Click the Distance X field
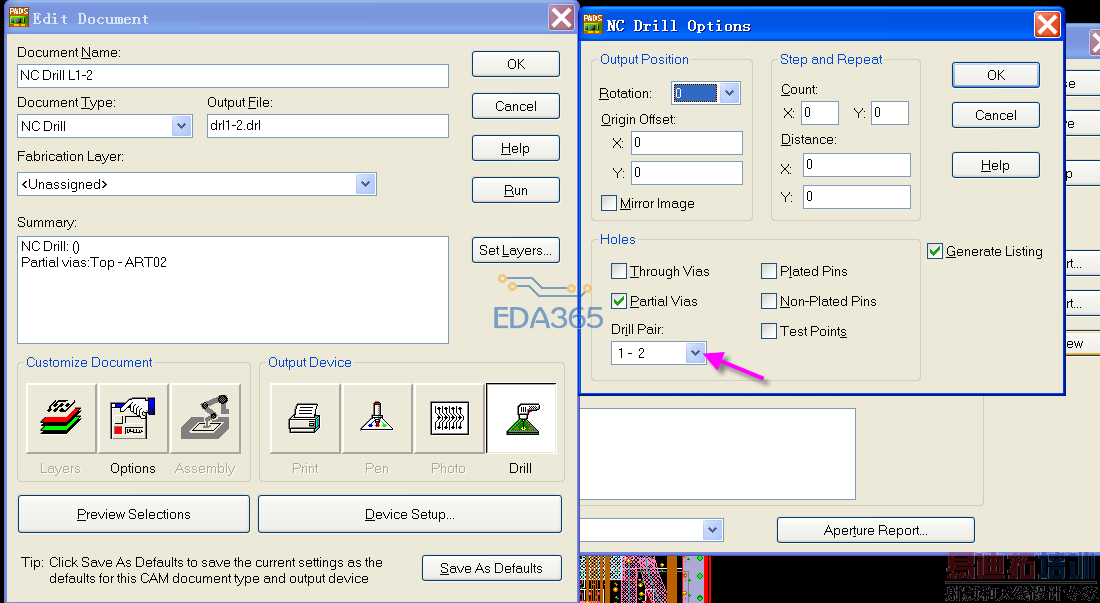Viewport: 1100px width, 603px height. [857, 165]
